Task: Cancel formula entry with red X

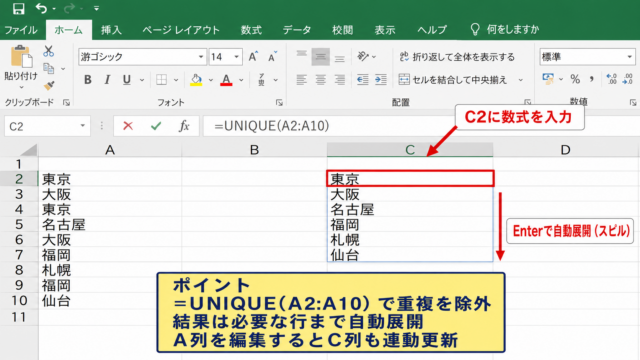Action: pyautogui.click(x=128, y=126)
